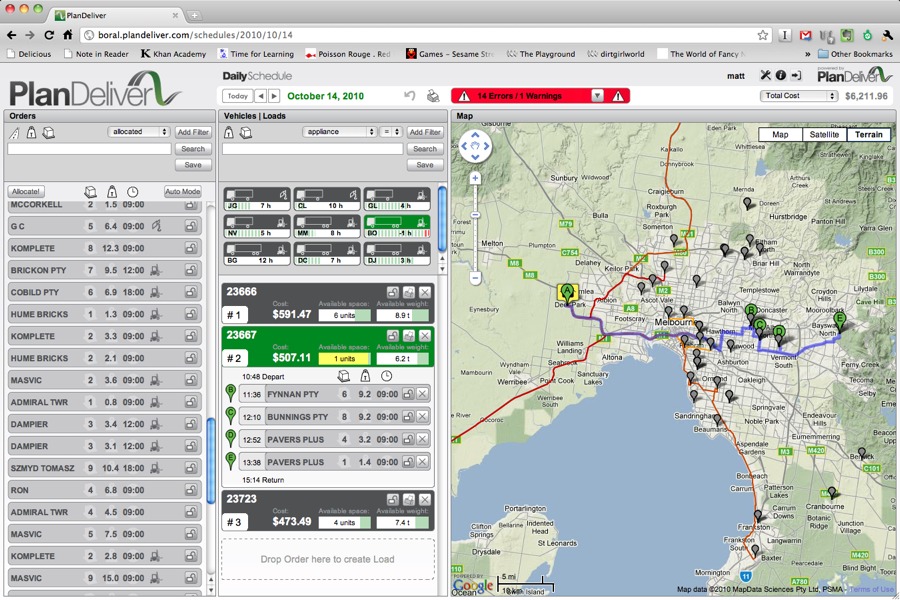The width and height of the screenshot is (900, 600).
Task: Click the Allocate! button
Action: click(x=26, y=191)
